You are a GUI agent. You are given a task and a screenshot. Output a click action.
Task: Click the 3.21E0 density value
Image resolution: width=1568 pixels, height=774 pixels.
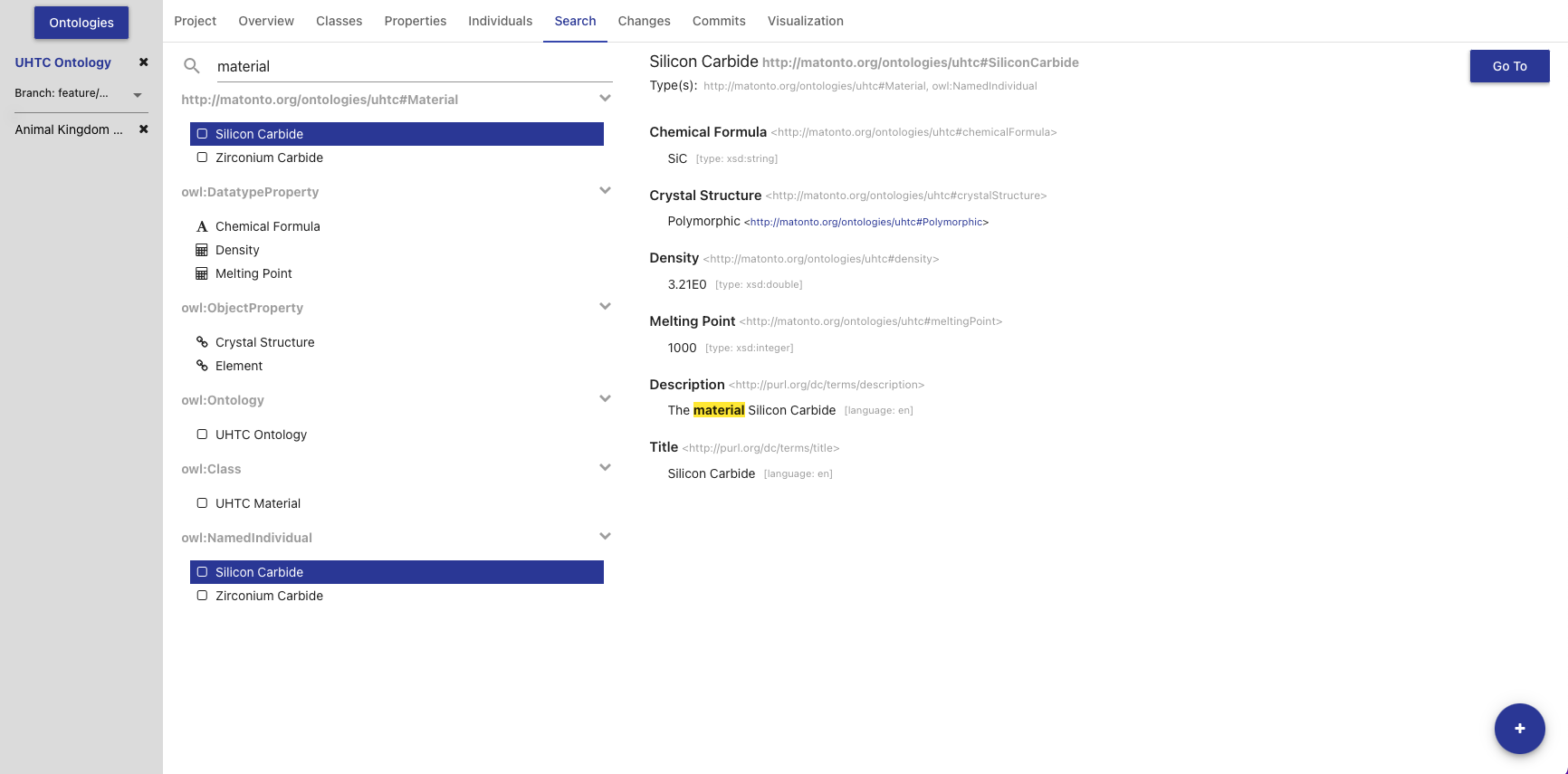(687, 284)
